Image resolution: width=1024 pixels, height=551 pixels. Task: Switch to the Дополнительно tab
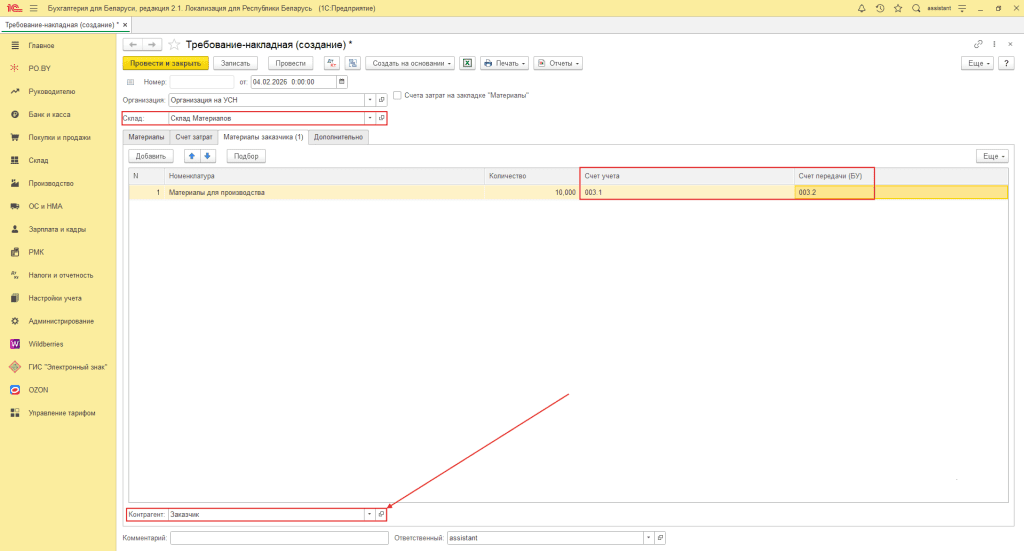[x=338, y=137]
